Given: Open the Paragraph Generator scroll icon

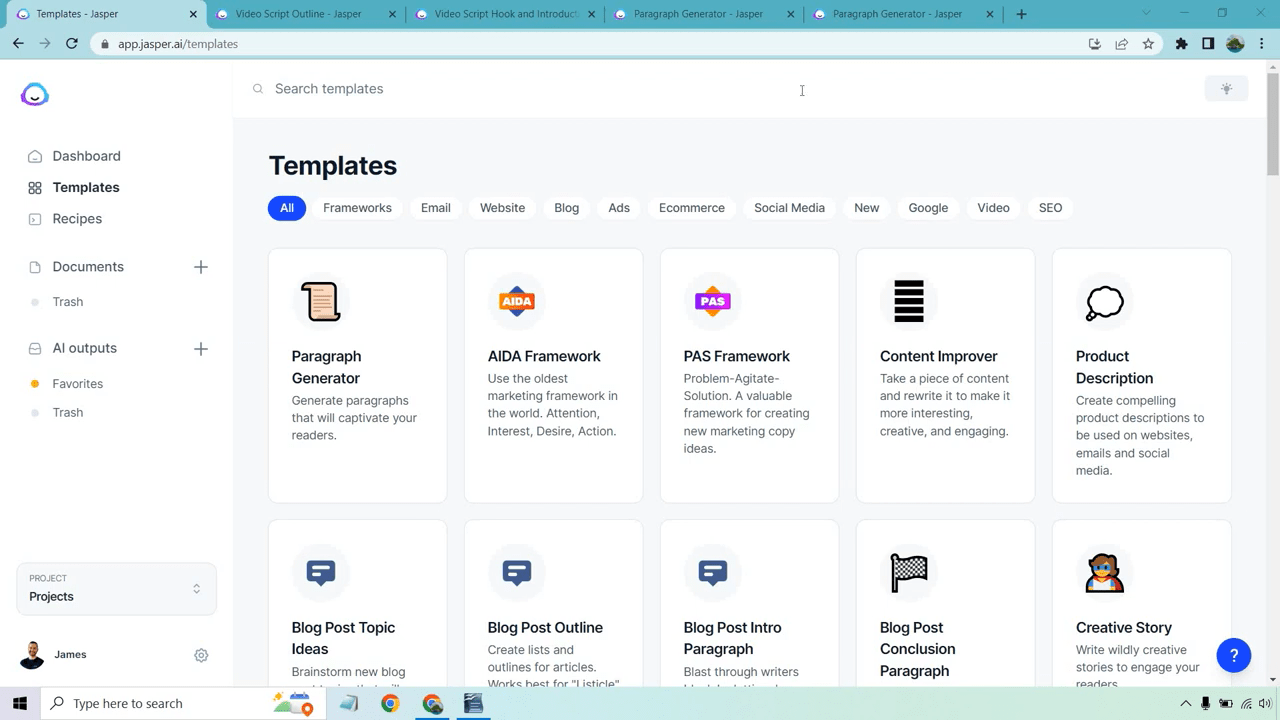Looking at the screenshot, I should coord(321,301).
